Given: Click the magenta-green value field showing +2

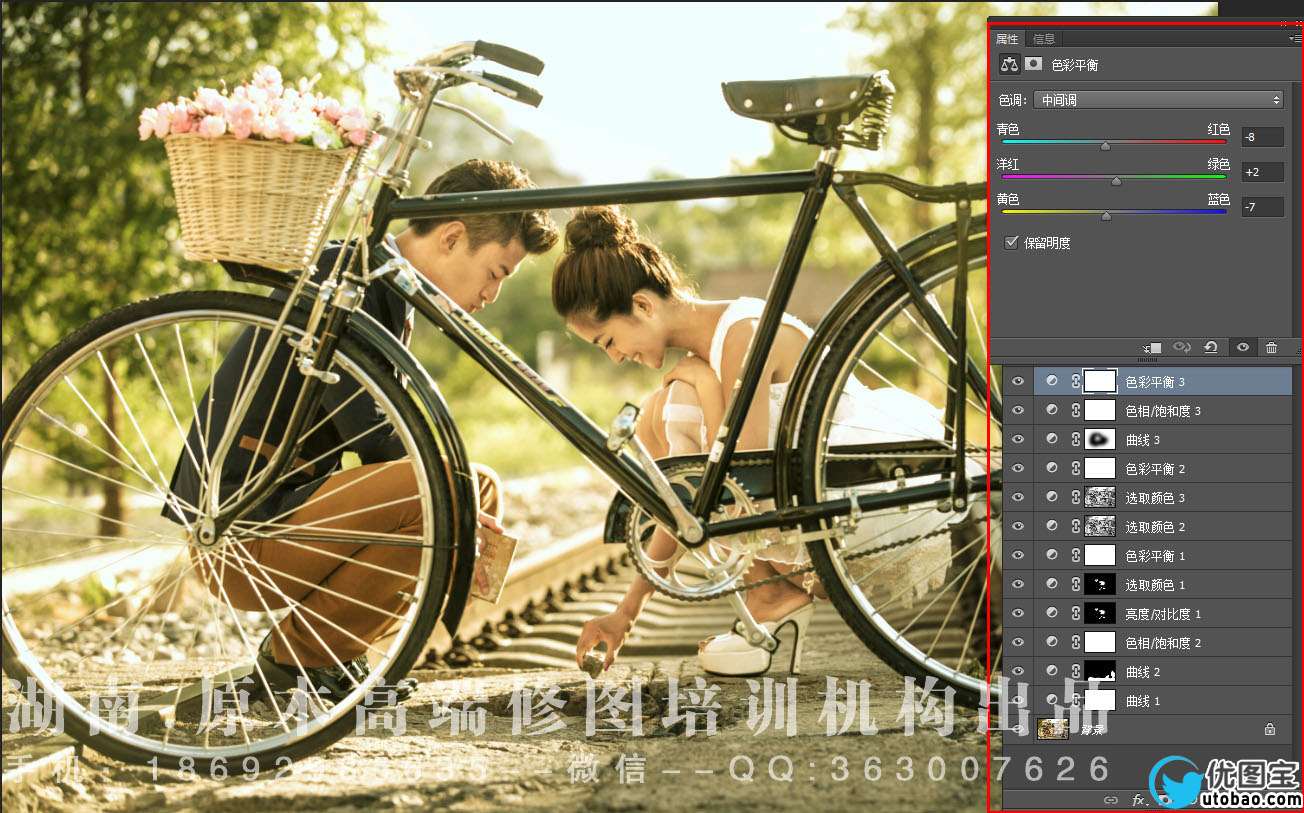Looking at the screenshot, I should coord(1262,172).
